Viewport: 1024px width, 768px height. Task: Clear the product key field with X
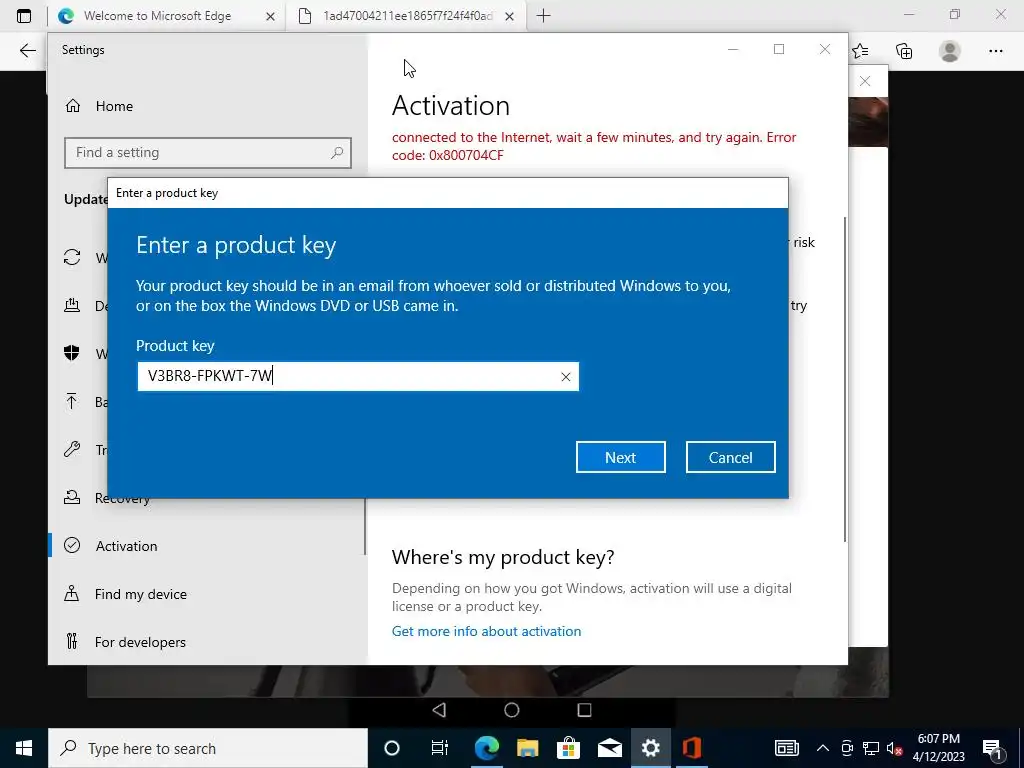pyautogui.click(x=566, y=377)
